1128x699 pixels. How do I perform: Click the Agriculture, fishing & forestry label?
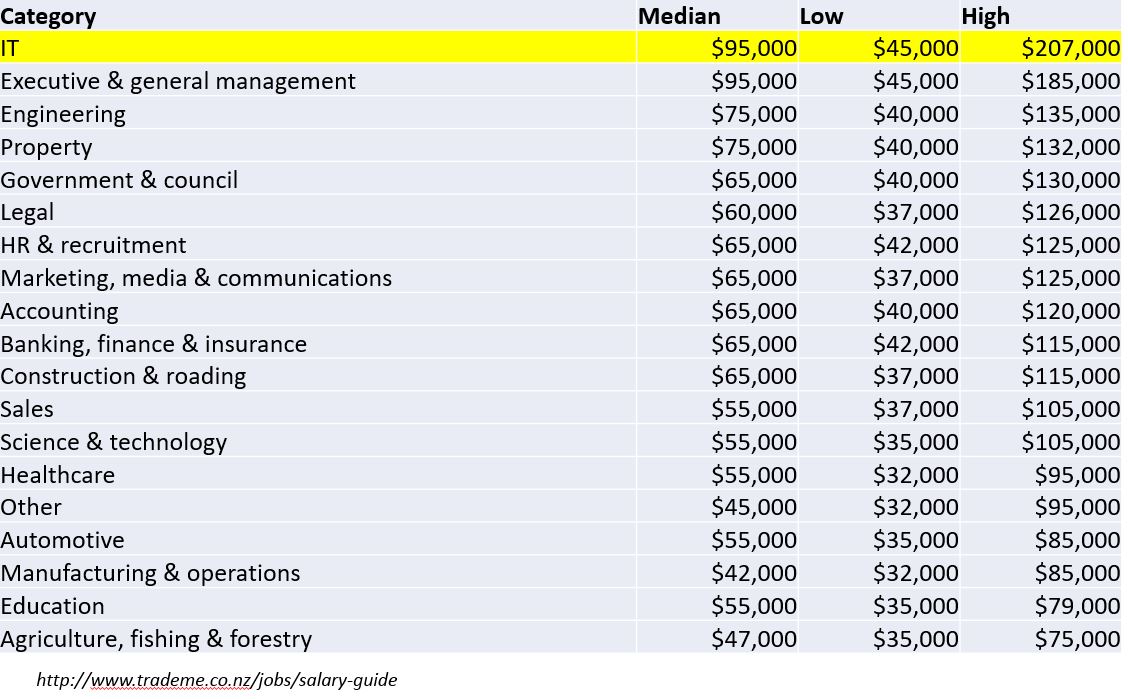(156, 639)
